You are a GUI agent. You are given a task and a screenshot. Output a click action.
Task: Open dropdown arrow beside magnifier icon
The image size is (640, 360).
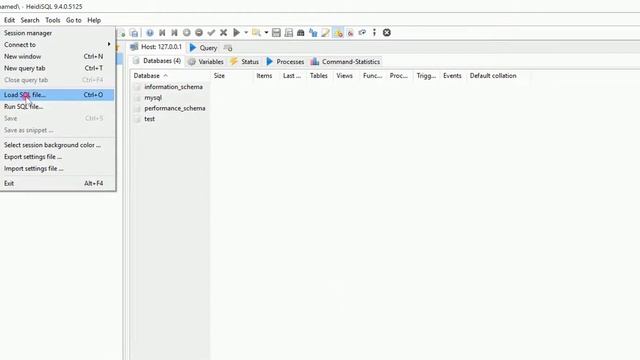(266, 33)
